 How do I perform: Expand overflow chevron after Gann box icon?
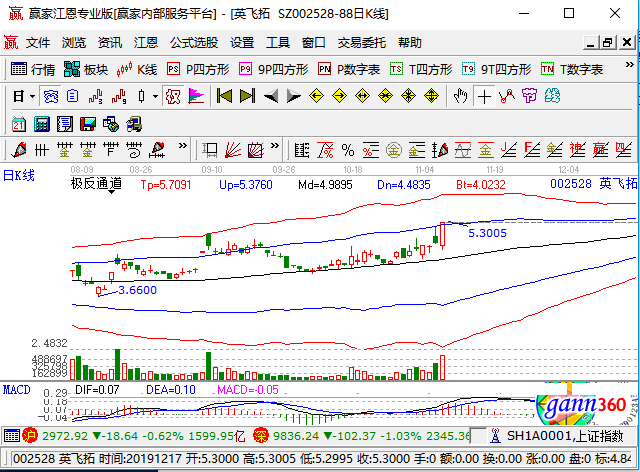275,145
